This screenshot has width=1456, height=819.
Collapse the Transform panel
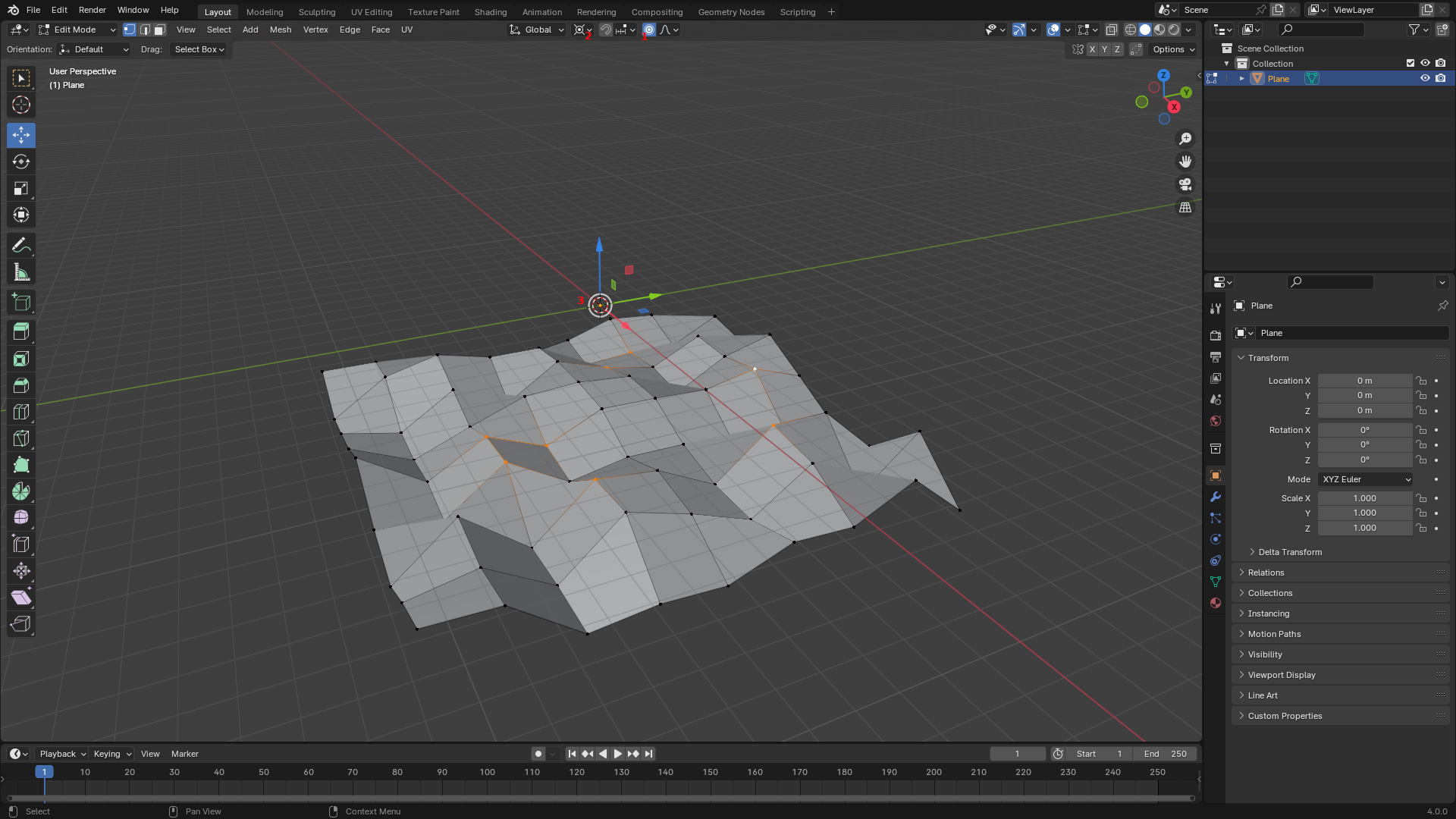[x=1268, y=358]
